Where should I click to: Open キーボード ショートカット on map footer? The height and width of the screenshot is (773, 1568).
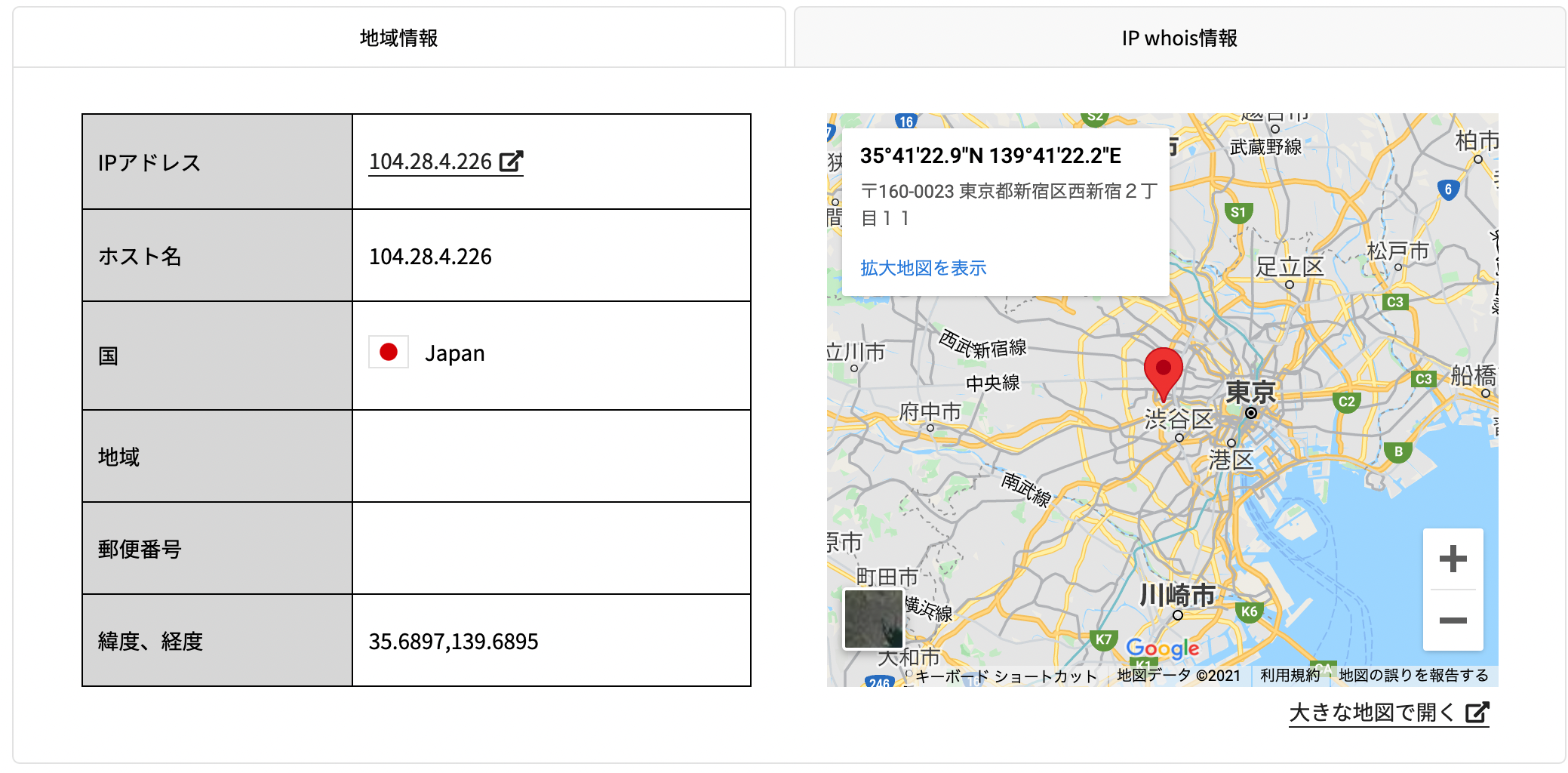pyautogui.click(x=1006, y=676)
